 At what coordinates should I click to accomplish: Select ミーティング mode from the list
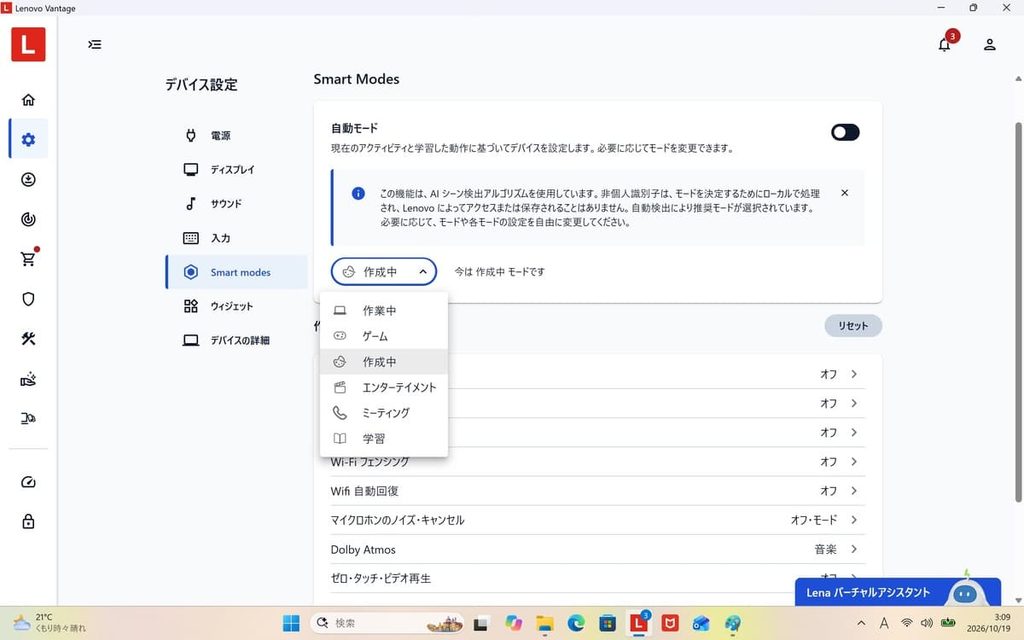point(384,413)
